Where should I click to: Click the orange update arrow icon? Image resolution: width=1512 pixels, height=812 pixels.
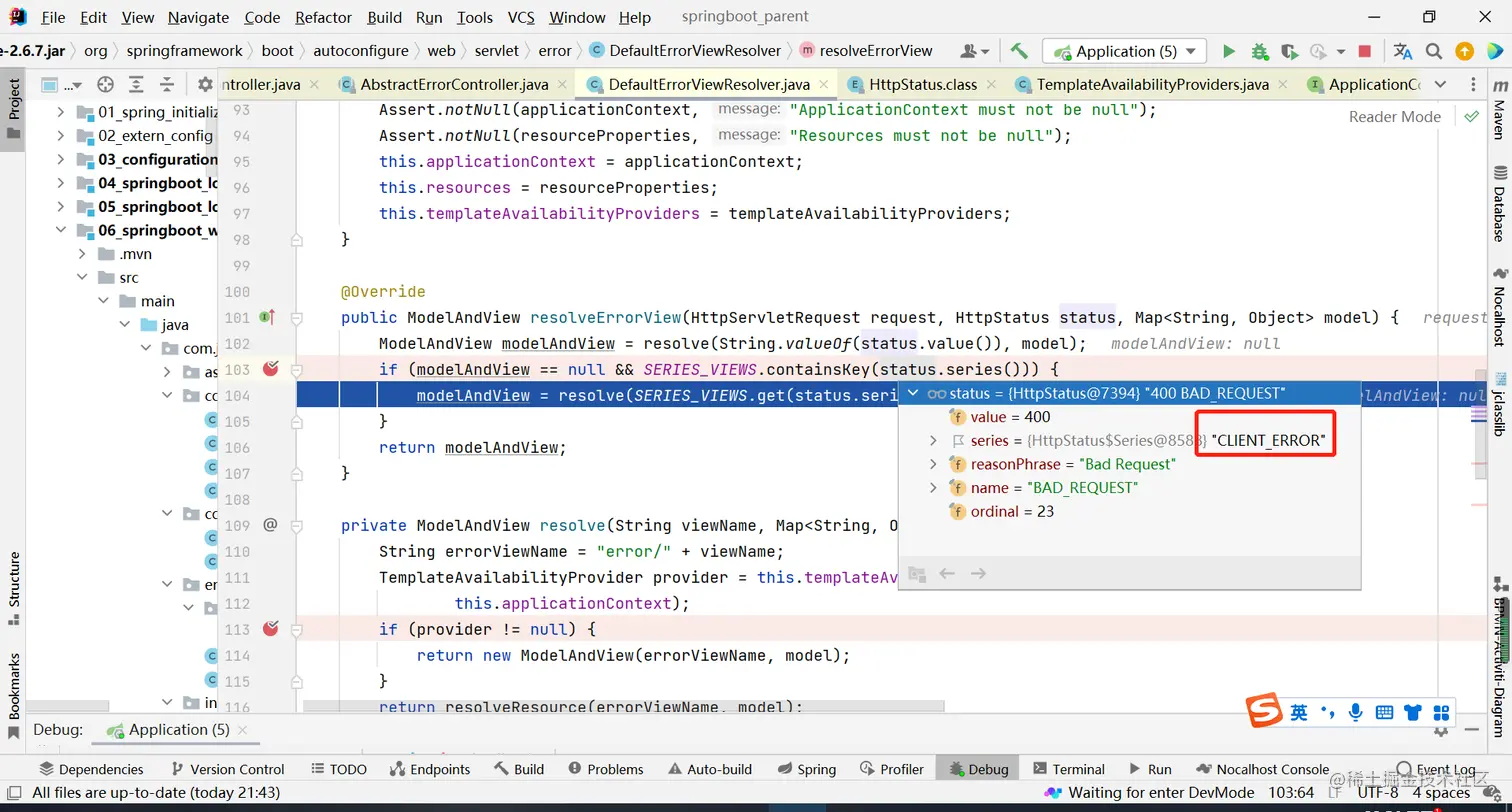[x=1464, y=51]
